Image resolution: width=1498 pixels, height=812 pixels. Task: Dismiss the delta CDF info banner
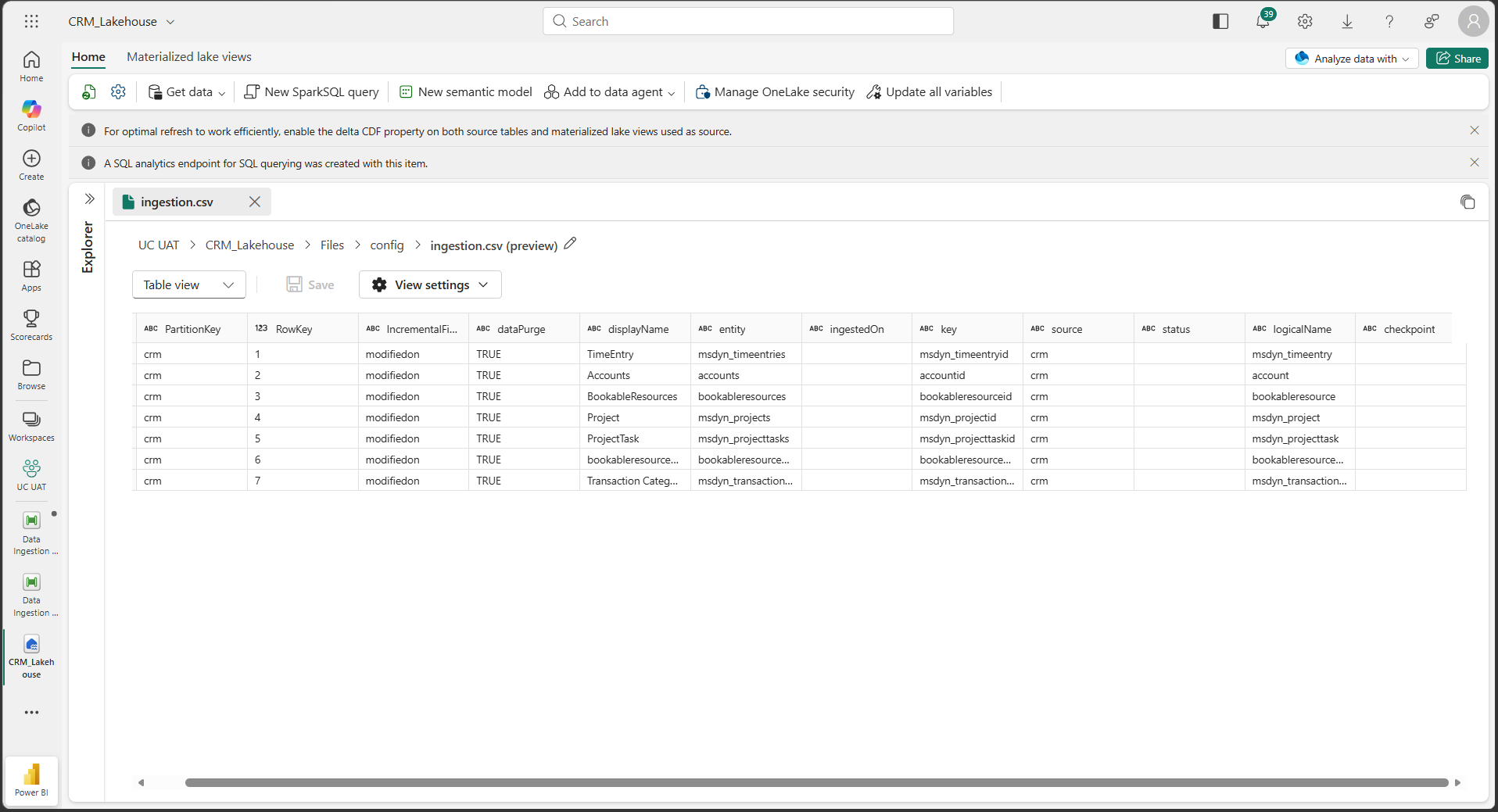(x=1475, y=131)
